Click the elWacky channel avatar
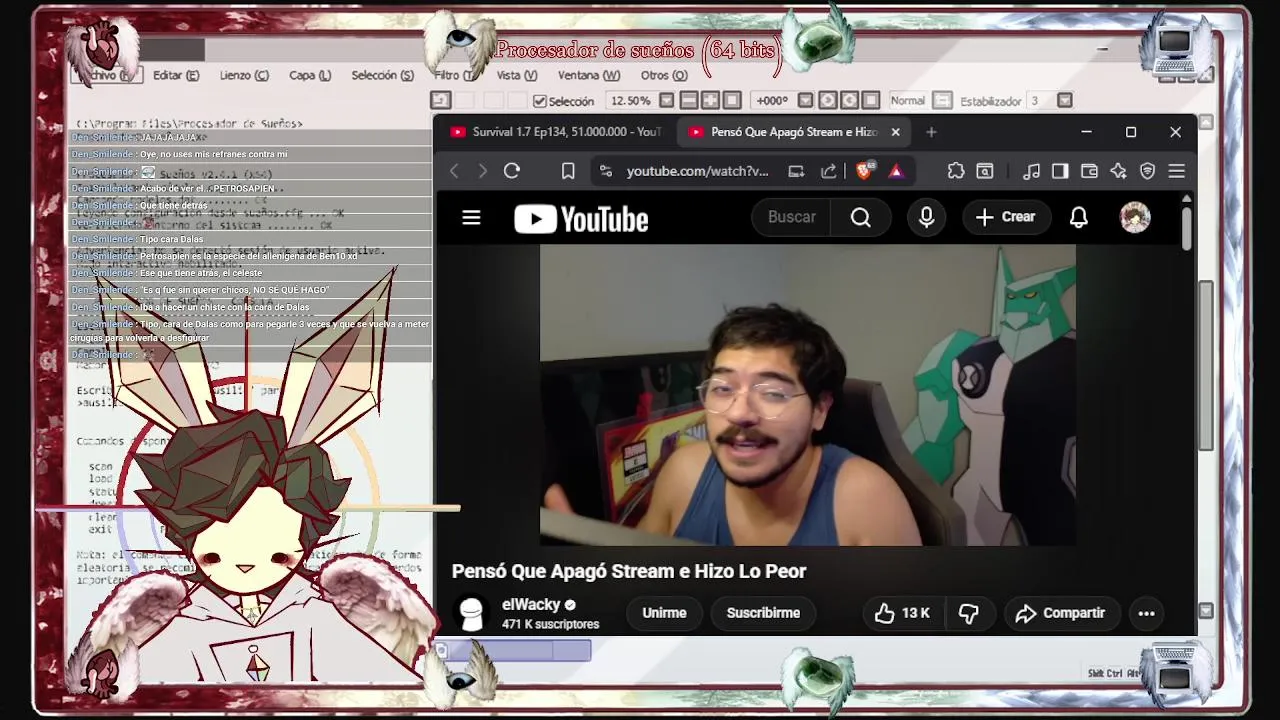Screen dimensions: 1280x720 472,613
